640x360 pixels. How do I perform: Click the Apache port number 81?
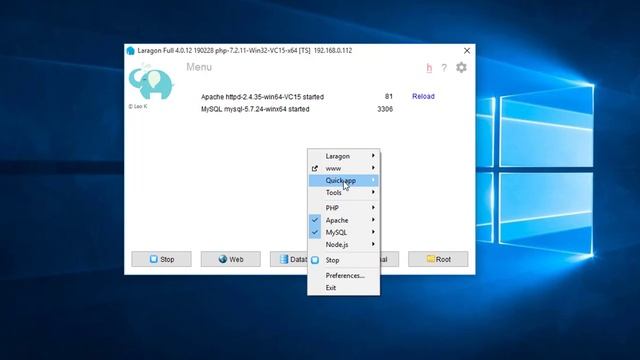point(389,96)
